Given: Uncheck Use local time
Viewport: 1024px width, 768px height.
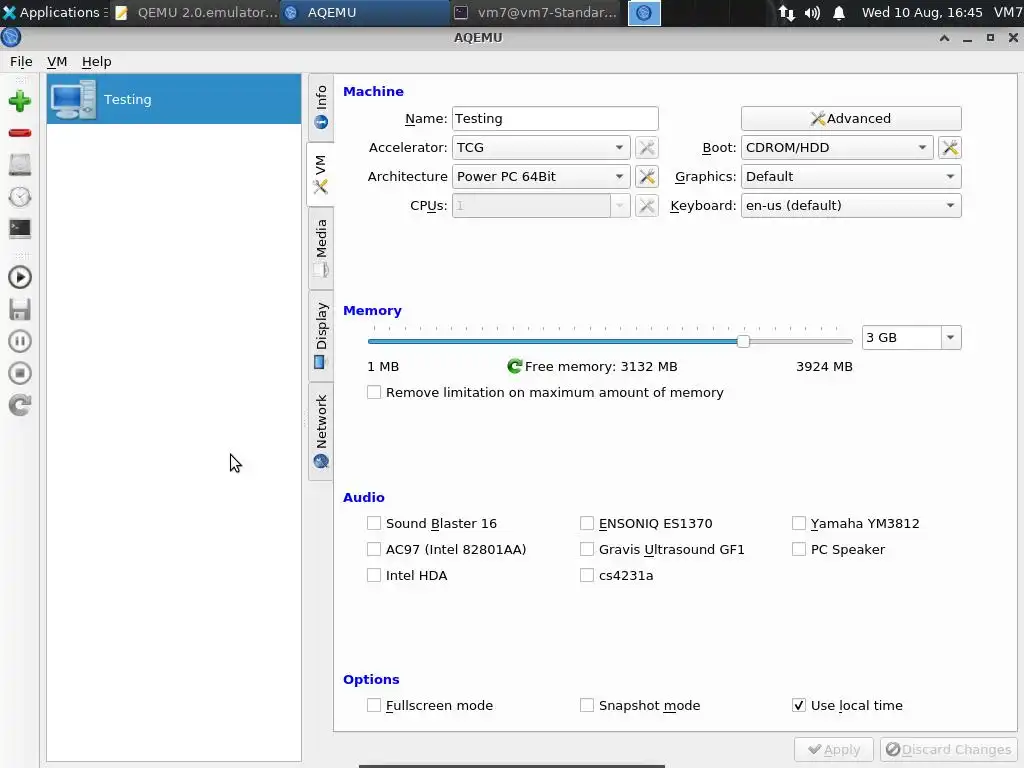Looking at the screenshot, I should pos(799,705).
